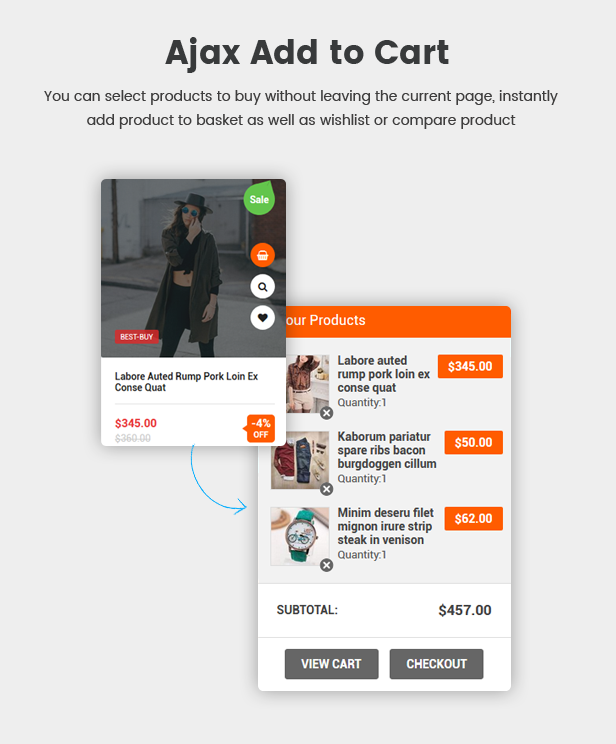
Task: Click the orange add-to-basket icon
Action: pyautogui.click(x=262, y=255)
